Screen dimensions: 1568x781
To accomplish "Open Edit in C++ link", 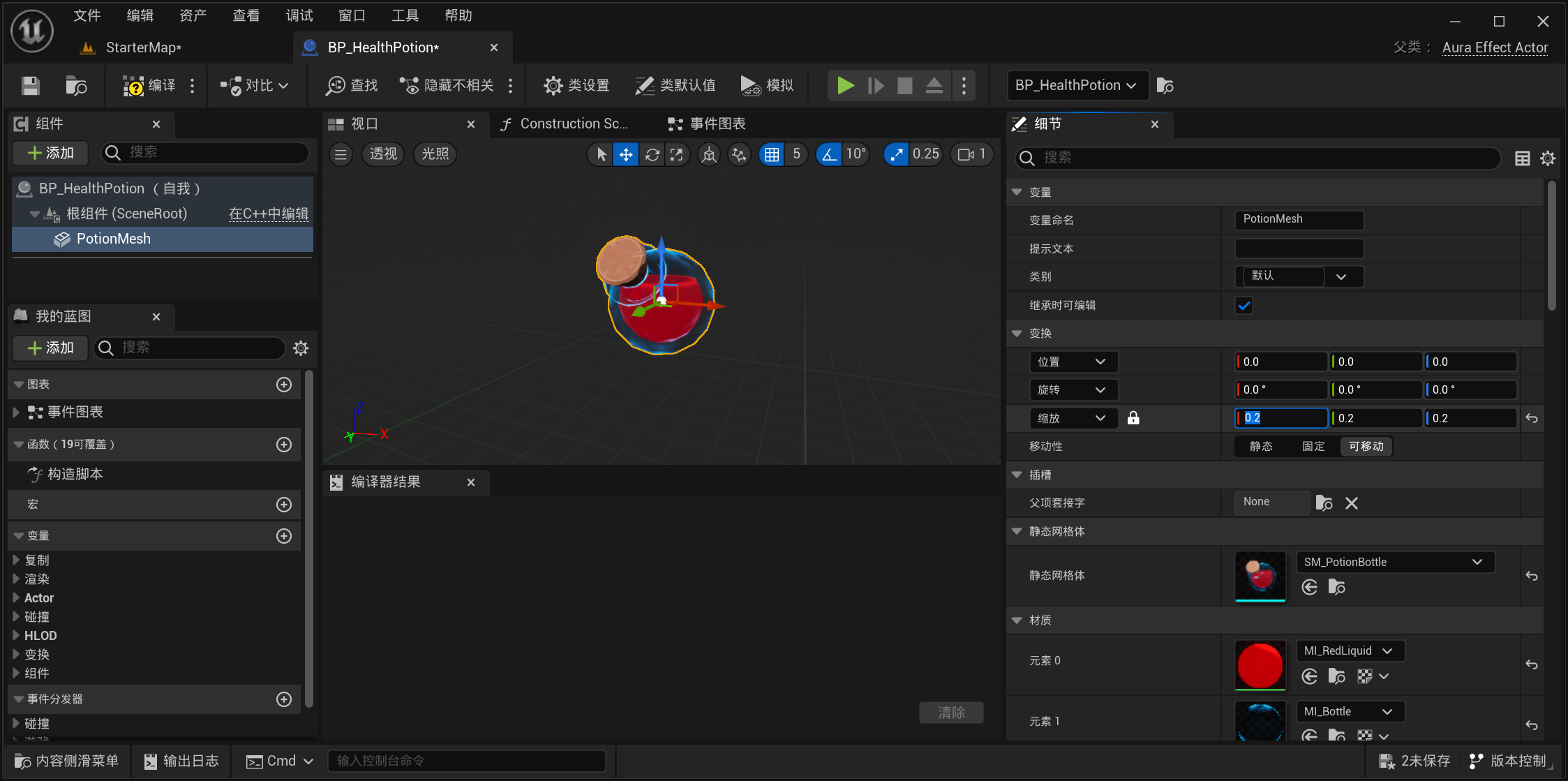I will point(269,214).
